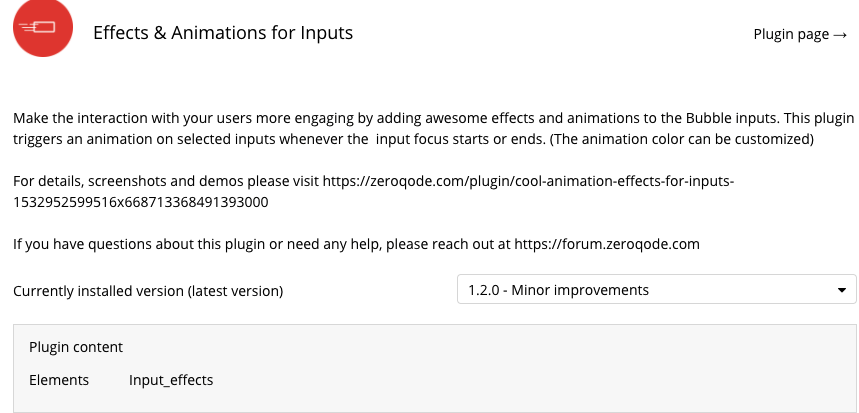Select the '1.2.0 - Minor improvements' version text

pyautogui.click(x=558, y=290)
